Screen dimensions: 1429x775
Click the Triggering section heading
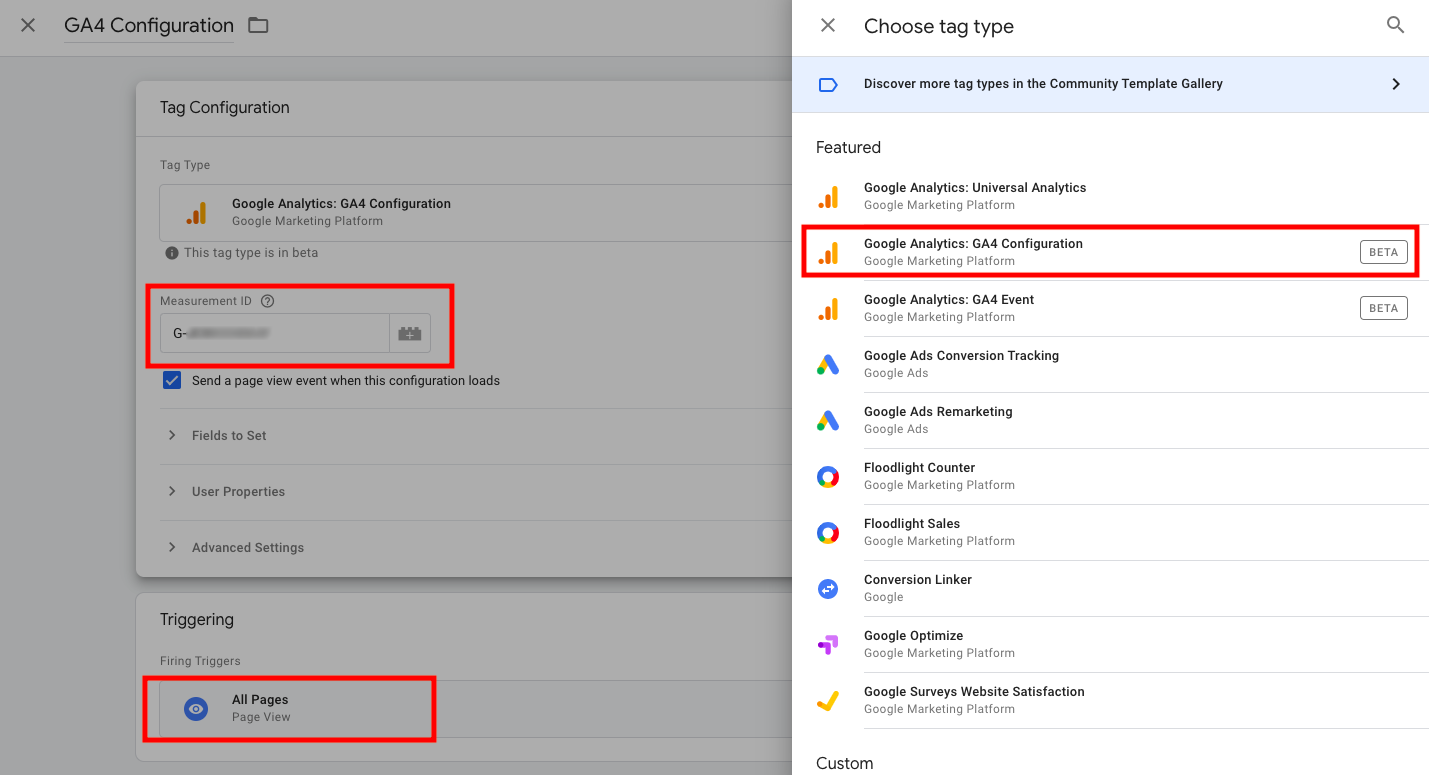(197, 620)
